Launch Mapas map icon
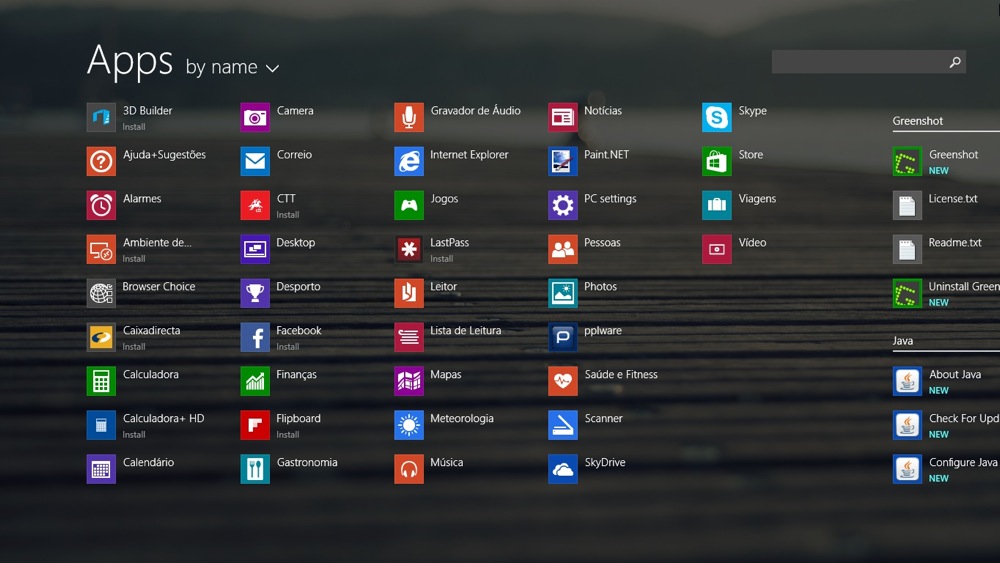The width and height of the screenshot is (1000, 563). click(409, 381)
